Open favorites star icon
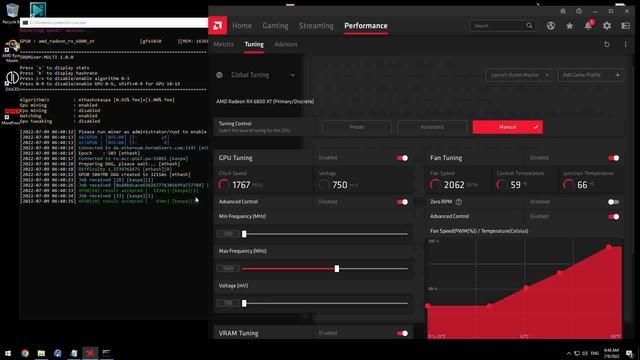Viewport: 640px width, 360px height. 569,26
